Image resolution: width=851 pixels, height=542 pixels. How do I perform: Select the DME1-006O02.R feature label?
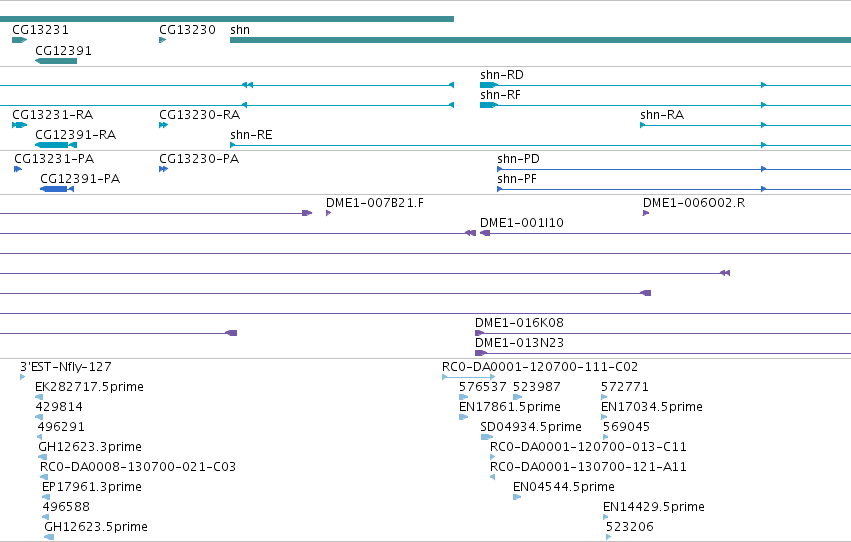click(x=694, y=203)
